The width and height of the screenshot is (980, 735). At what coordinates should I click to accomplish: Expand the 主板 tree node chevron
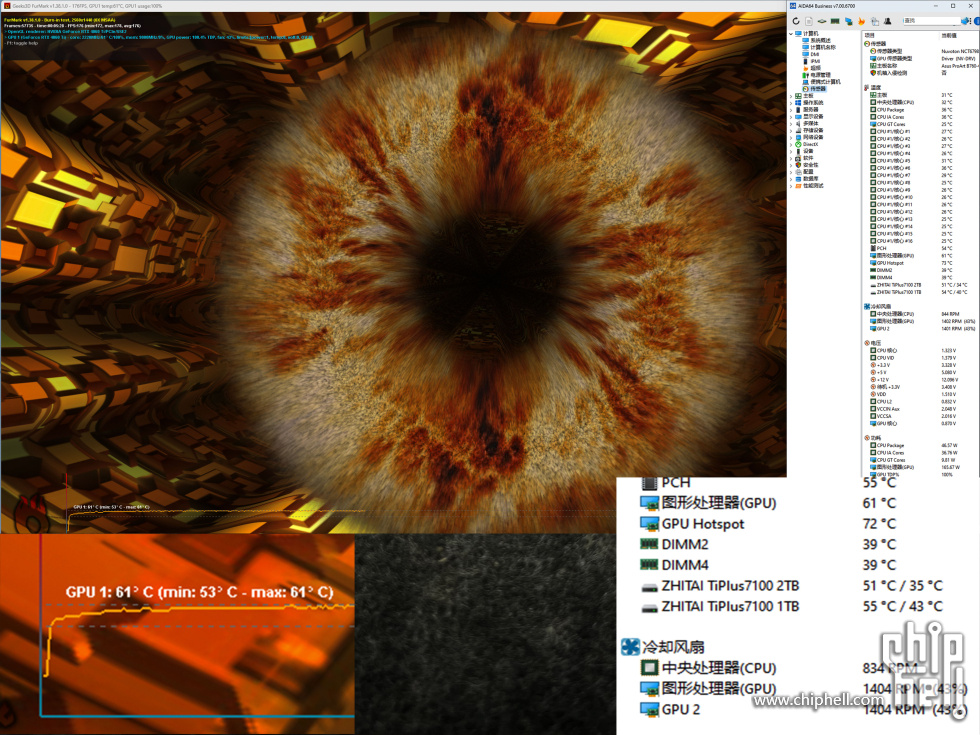pyautogui.click(x=791, y=96)
